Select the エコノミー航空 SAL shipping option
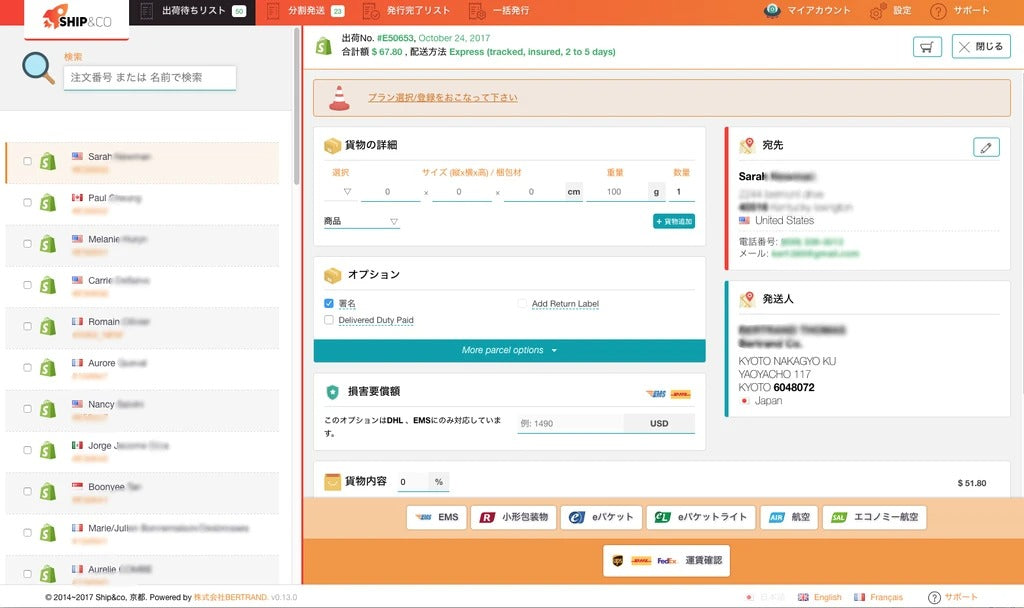1024x608 pixels. [874, 517]
